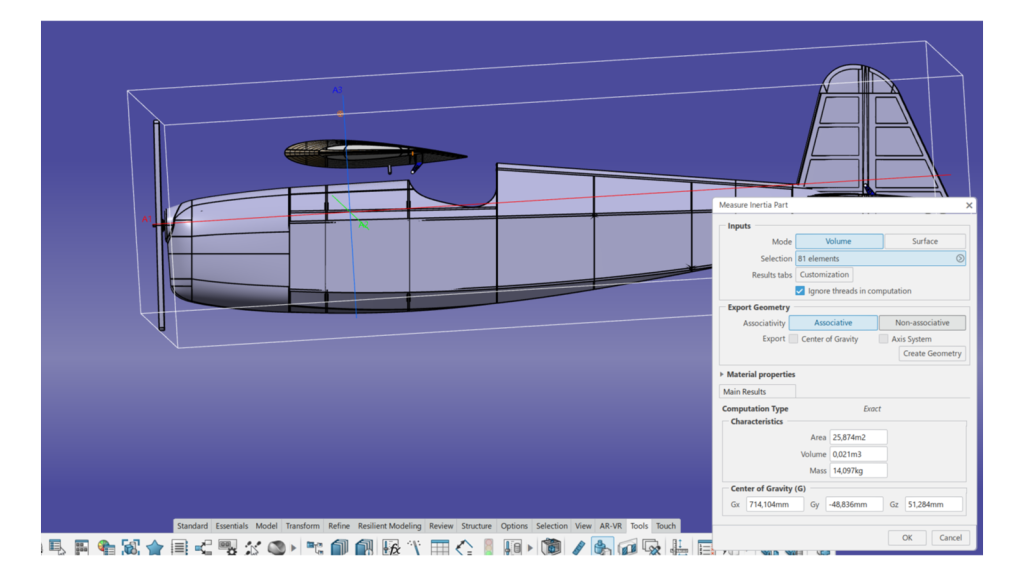Open the gray material sphere icon

pos(276,547)
